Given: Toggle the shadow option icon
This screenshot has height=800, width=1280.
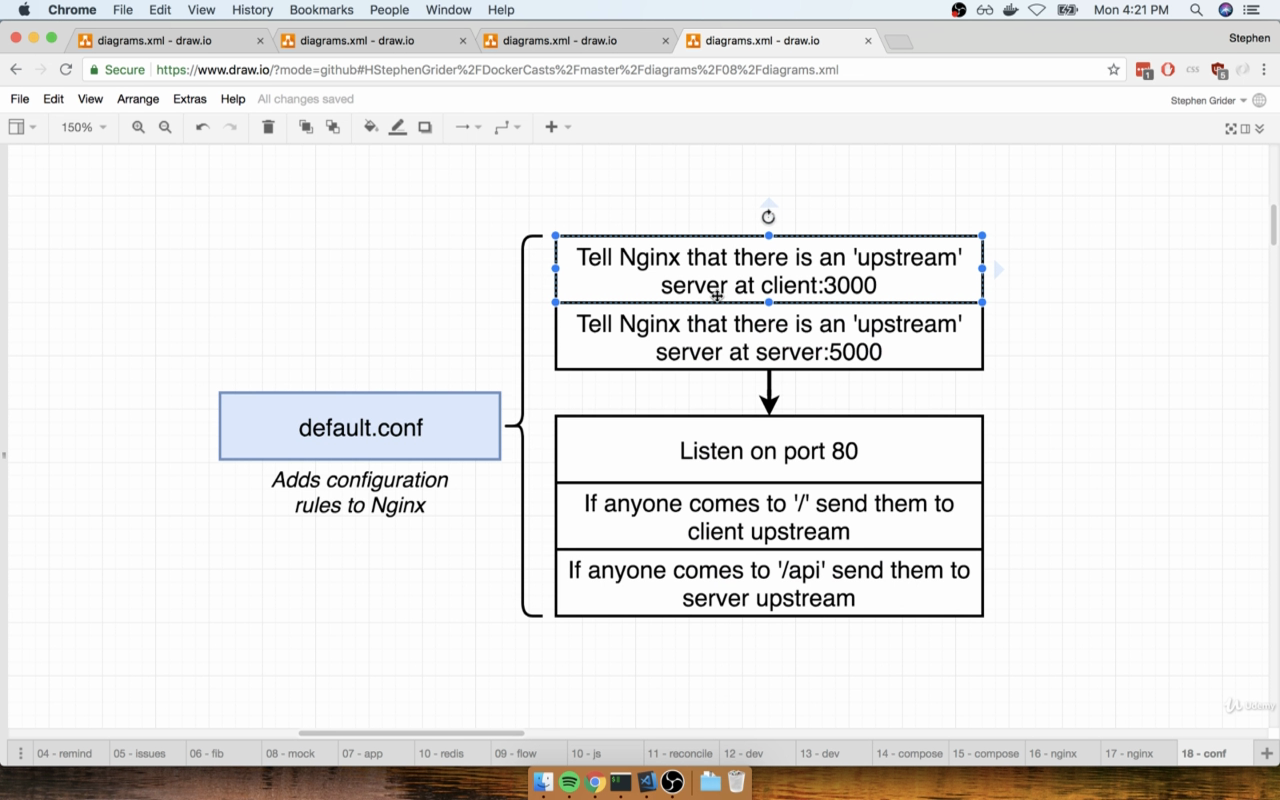Looking at the screenshot, I should pos(425,127).
